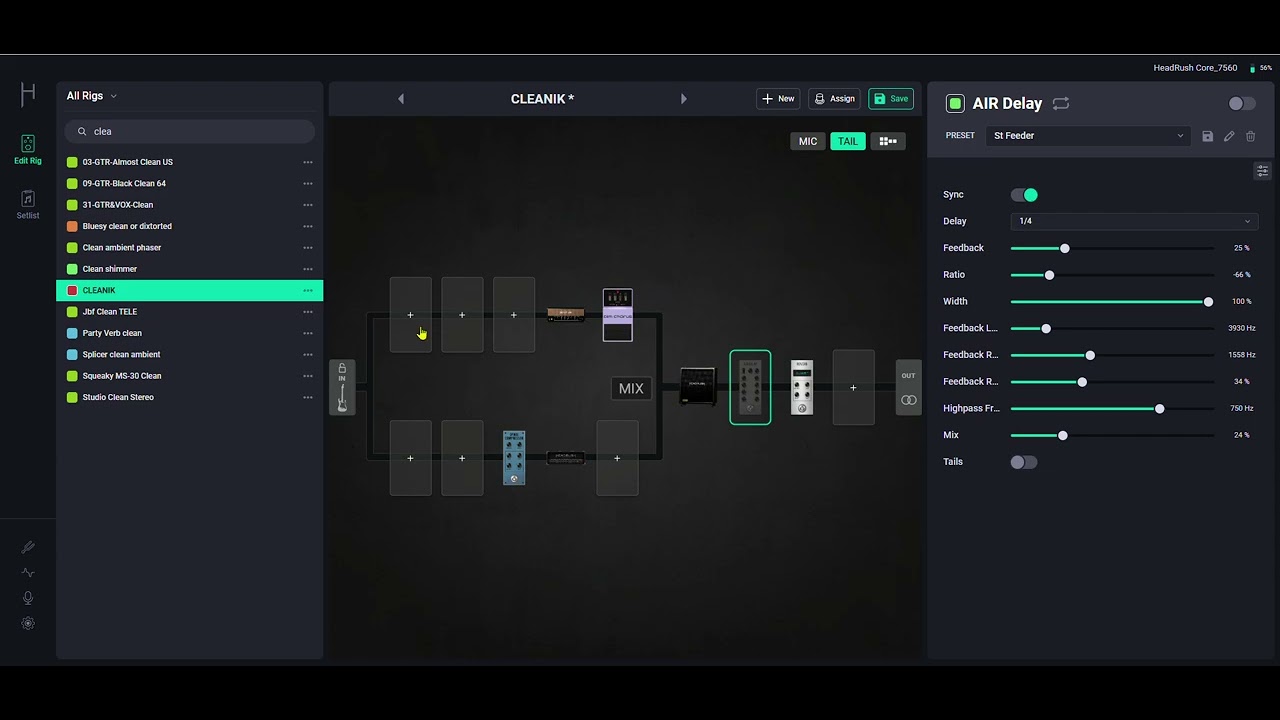Image resolution: width=1280 pixels, height=720 pixels.
Task: Save the rig with Save button
Action: pyautogui.click(x=891, y=99)
